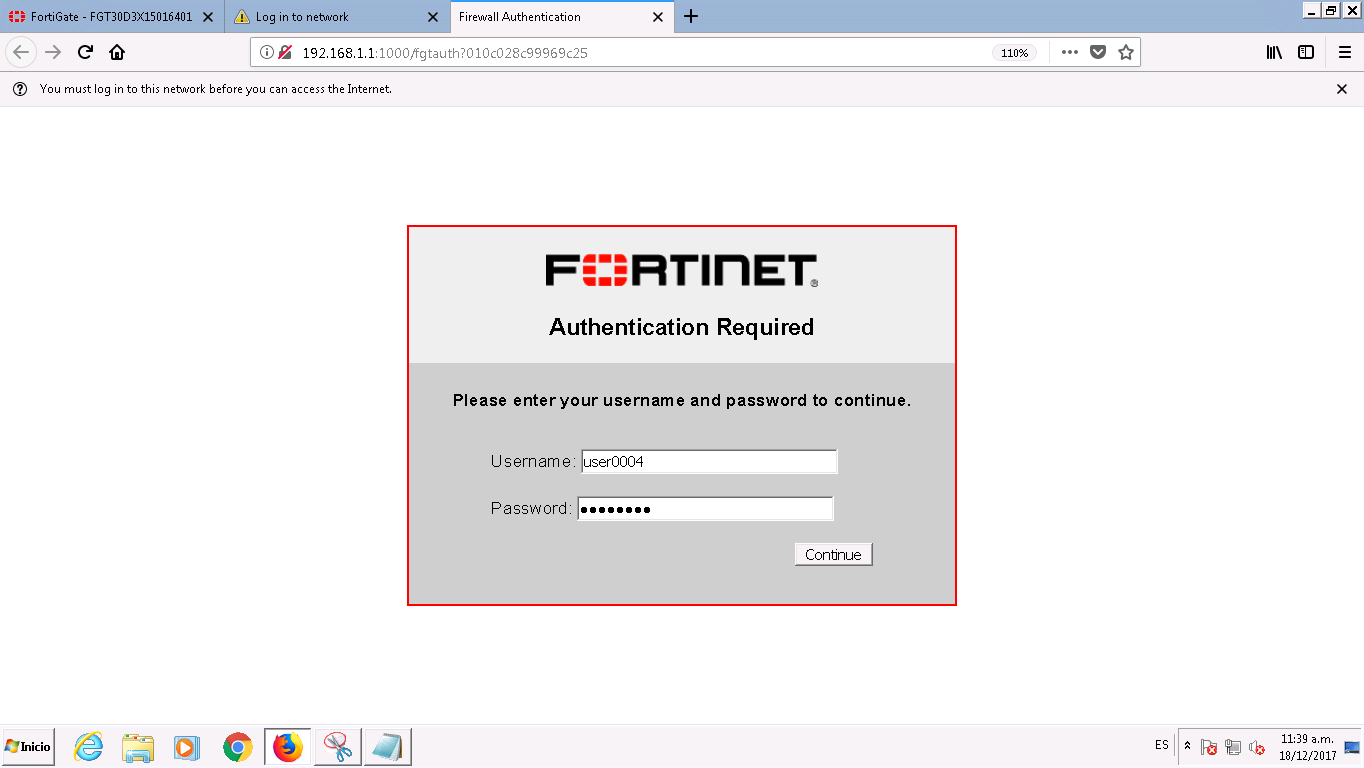This screenshot has width=1364, height=768.
Task: Dismiss the network login notification bar
Action: [x=1342, y=89]
